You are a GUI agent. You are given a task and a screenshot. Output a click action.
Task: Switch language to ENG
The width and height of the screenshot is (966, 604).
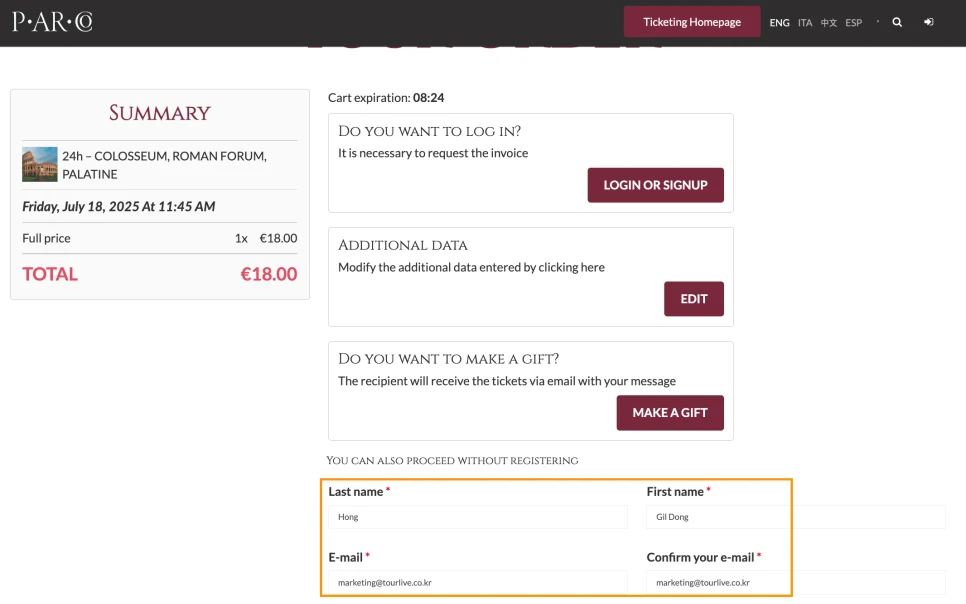click(779, 22)
